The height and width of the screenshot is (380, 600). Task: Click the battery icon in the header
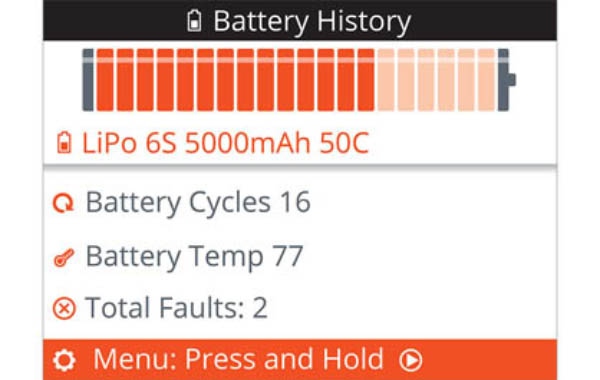[194, 21]
